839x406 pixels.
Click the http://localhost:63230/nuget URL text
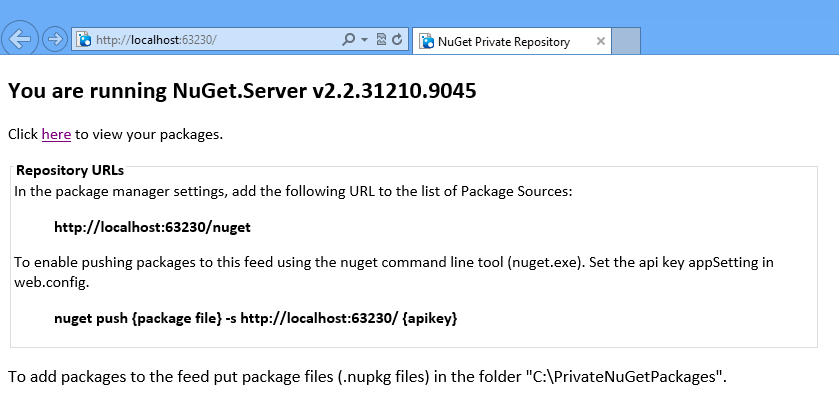152,227
